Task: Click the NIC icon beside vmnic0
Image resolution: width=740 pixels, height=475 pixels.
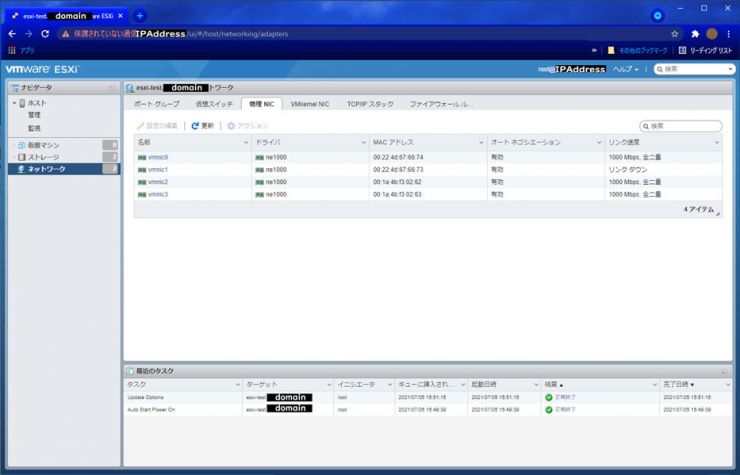Action: [x=142, y=157]
